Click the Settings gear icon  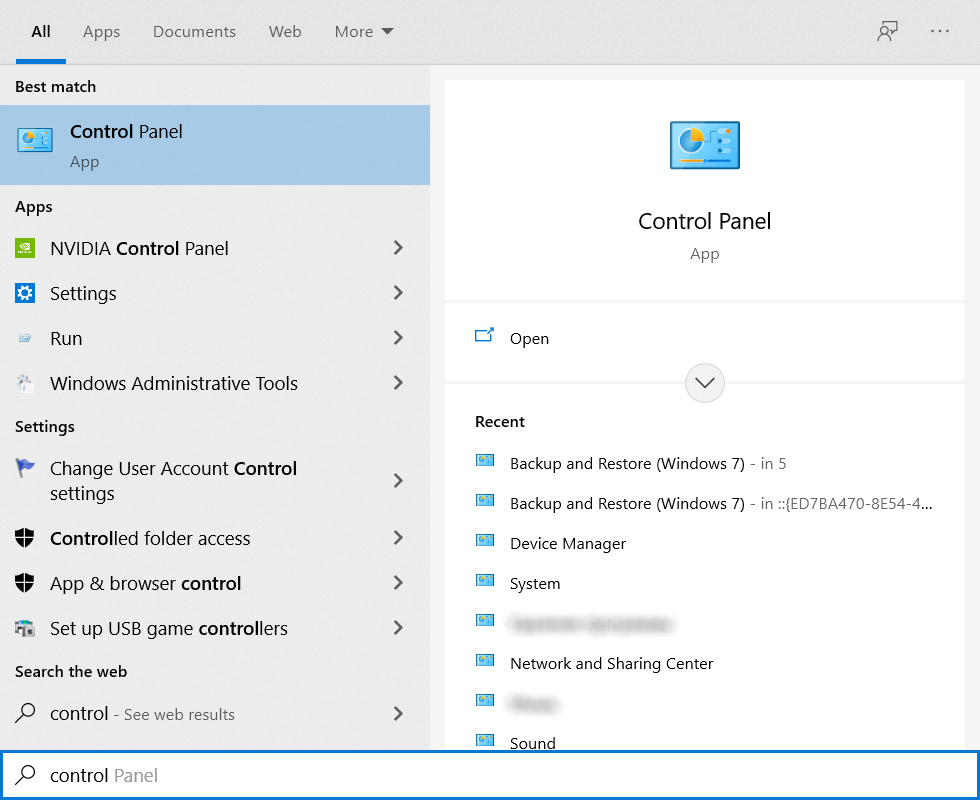25,293
